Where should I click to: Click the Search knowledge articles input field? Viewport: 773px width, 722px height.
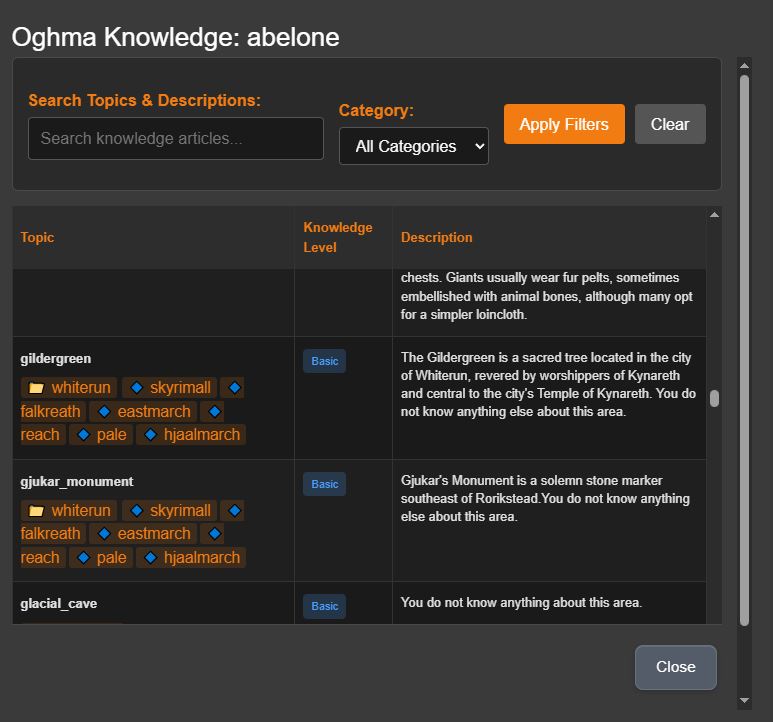coord(176,138)
